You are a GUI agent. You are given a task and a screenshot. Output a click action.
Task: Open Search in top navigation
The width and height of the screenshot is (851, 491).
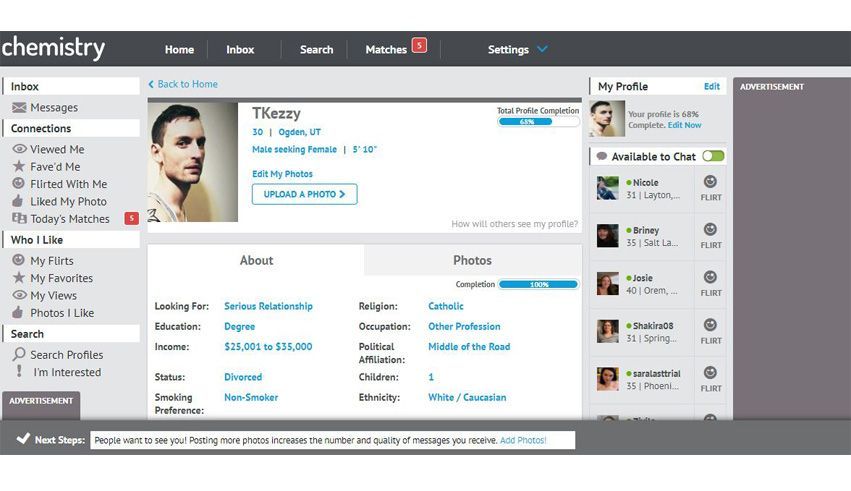click(x=316, y=49)
